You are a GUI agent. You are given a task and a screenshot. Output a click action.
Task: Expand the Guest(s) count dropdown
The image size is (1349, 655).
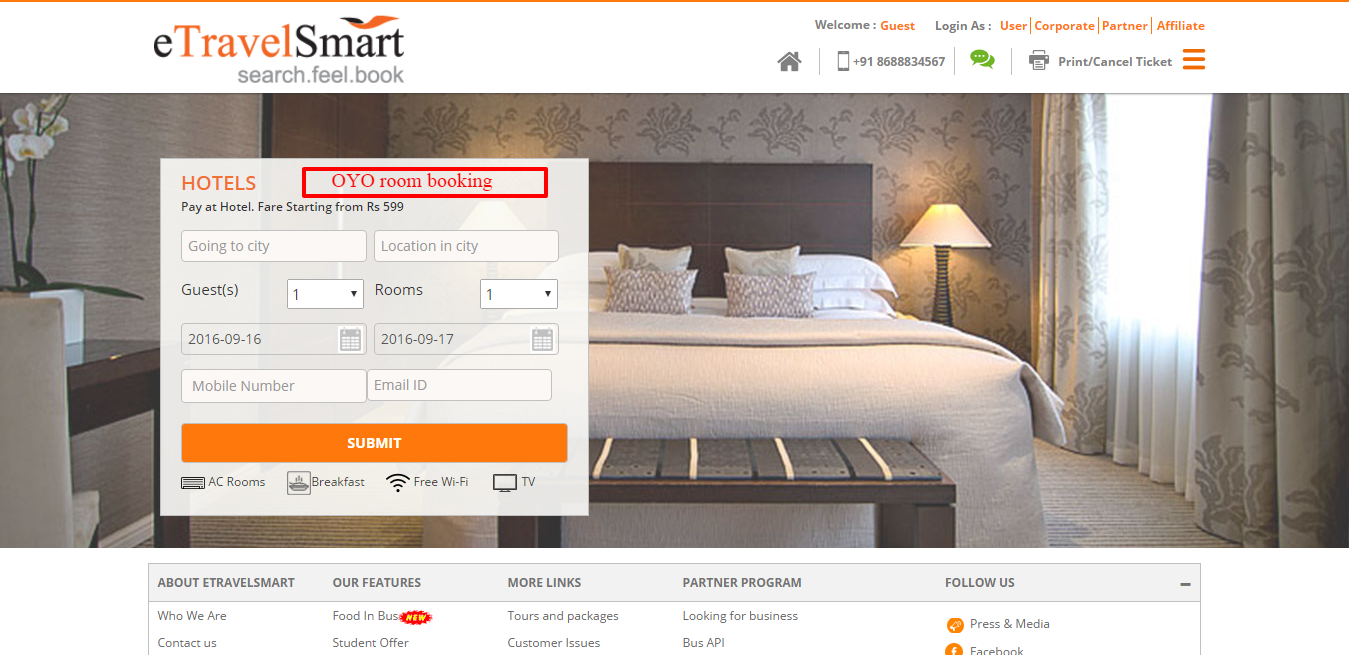pyautogui.click(x=325, y=294)
